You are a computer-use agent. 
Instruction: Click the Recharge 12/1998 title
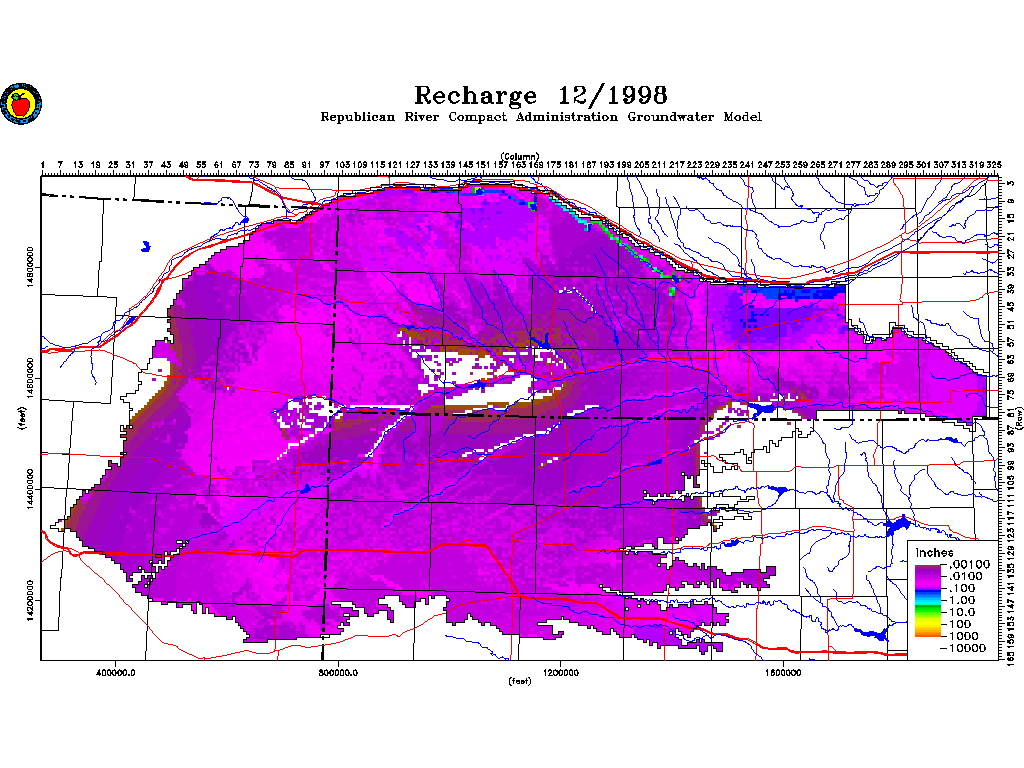(541, 95)
